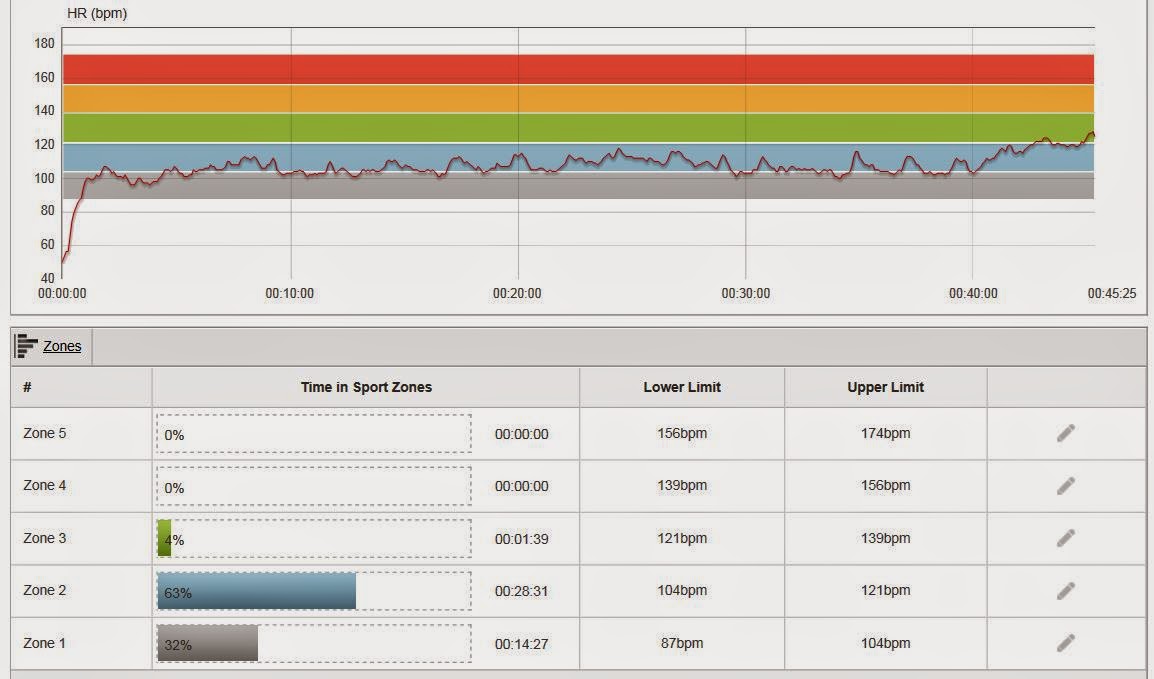Open the Zones tab link

[62, 346]
